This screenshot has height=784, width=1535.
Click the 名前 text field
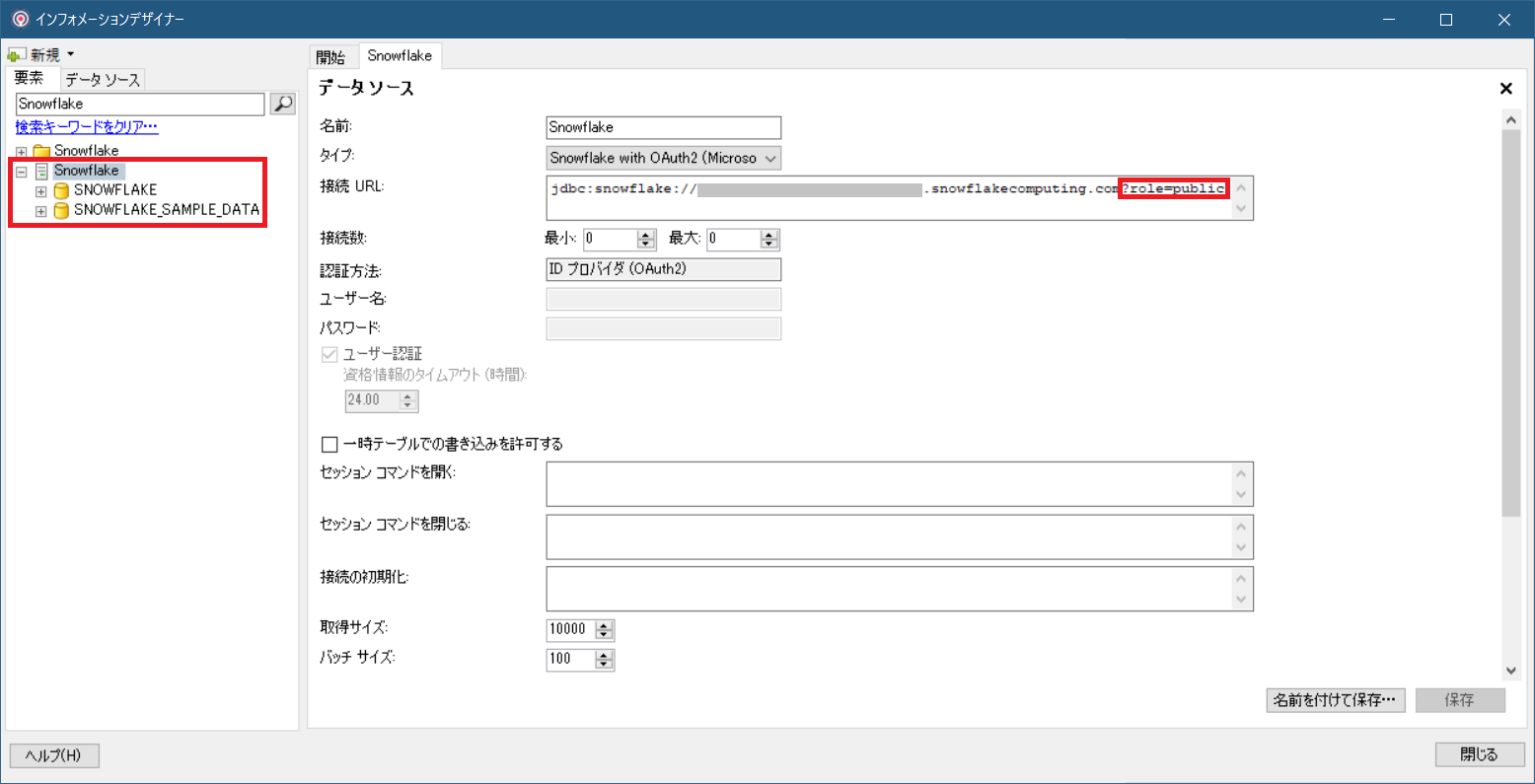click(x=664, y=127)
